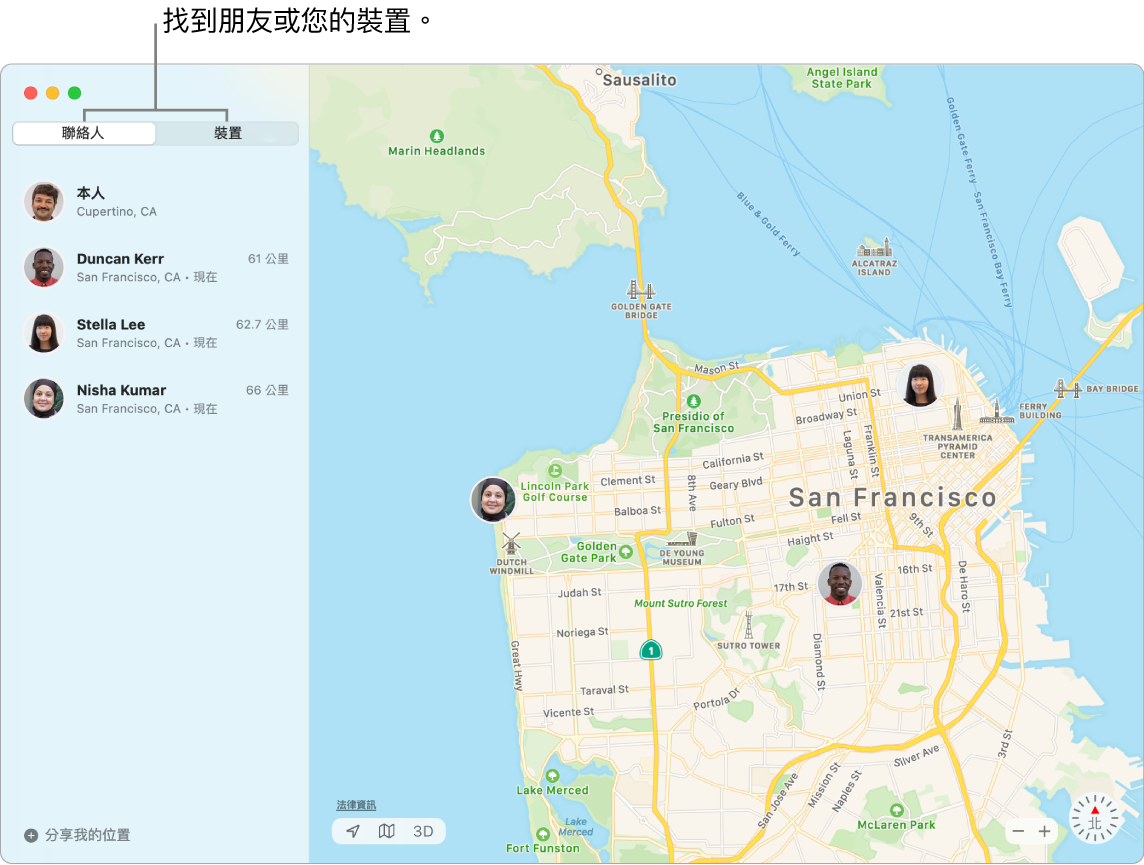Click Stella Lee's avatar on the map
Viewport: 1144px width, 865px height.
[x=919, y=383]
